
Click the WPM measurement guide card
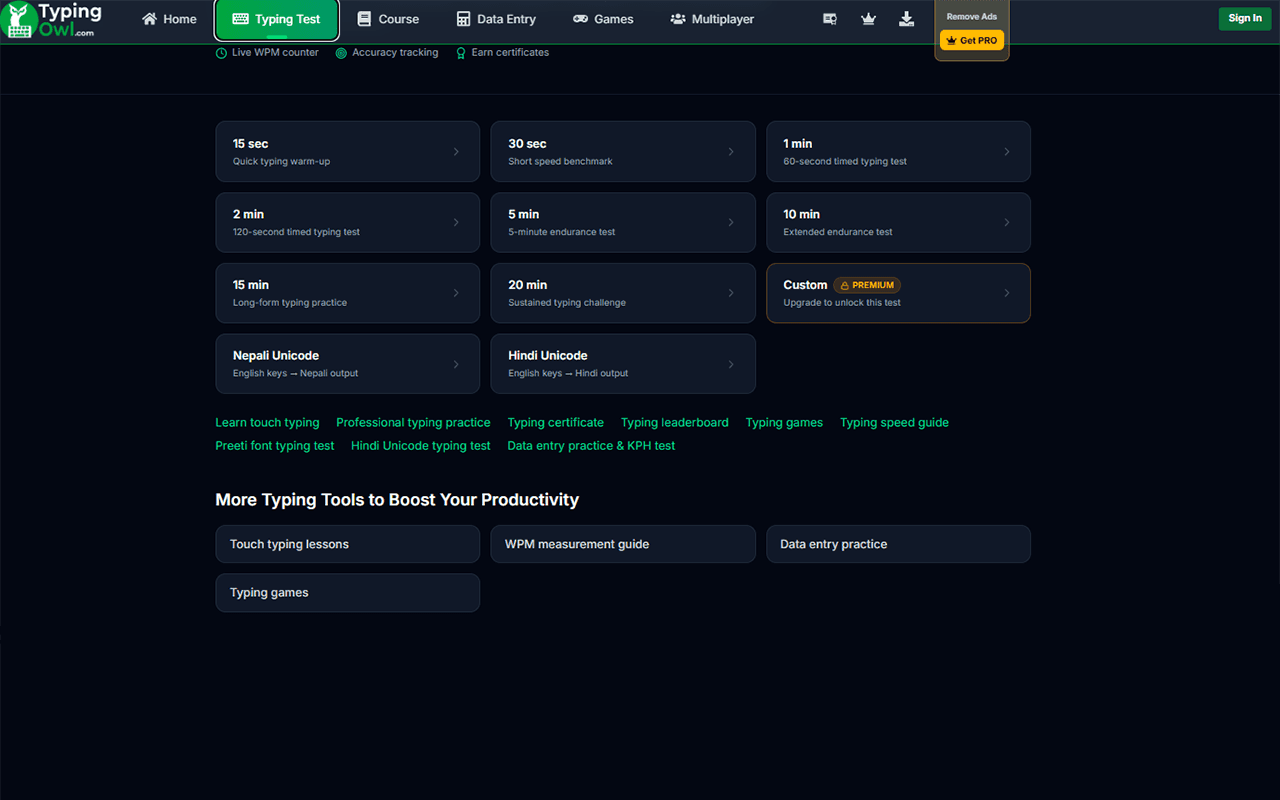tap(623, 544)
